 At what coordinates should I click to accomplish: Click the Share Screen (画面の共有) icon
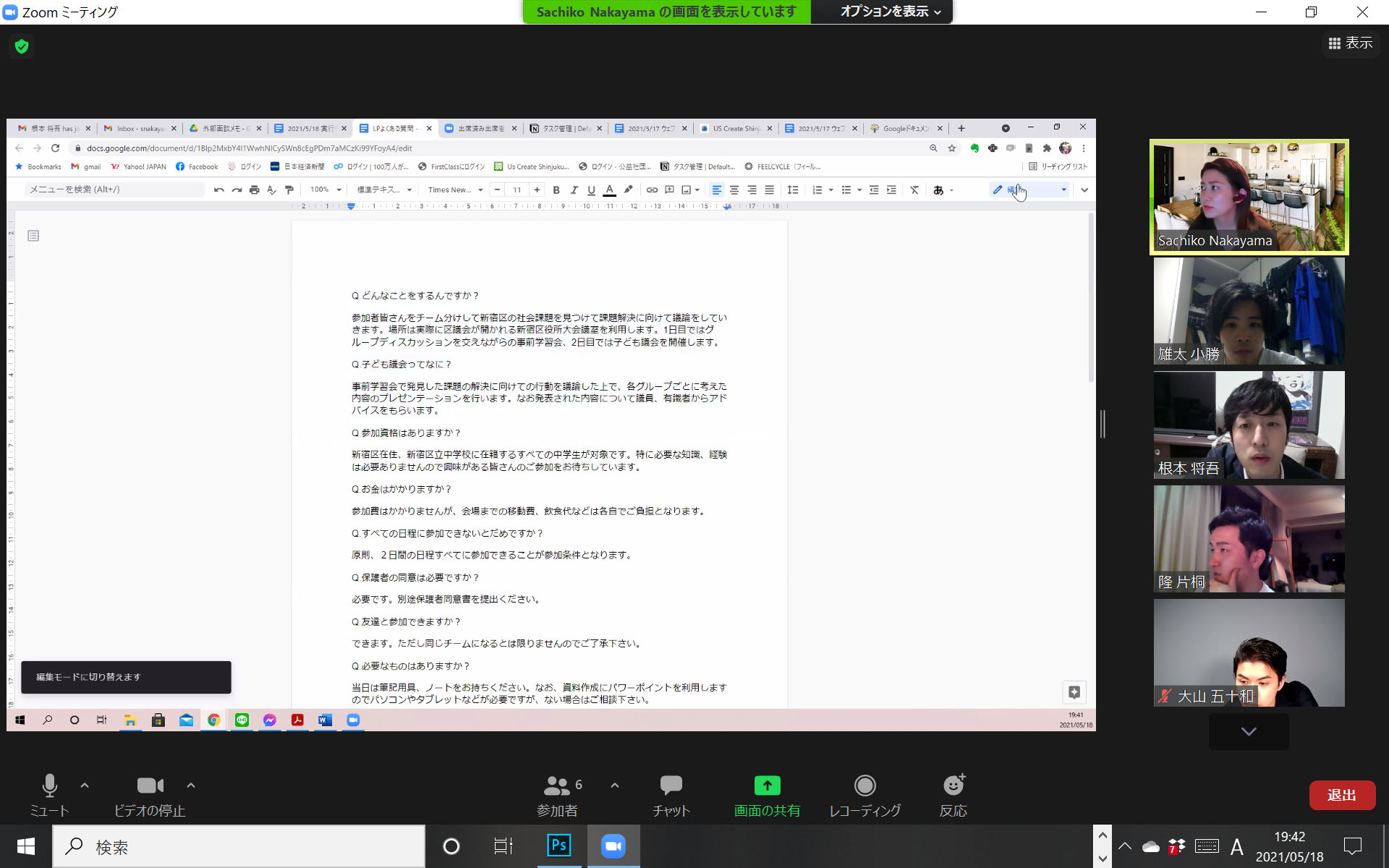click(x=767, y=786)
